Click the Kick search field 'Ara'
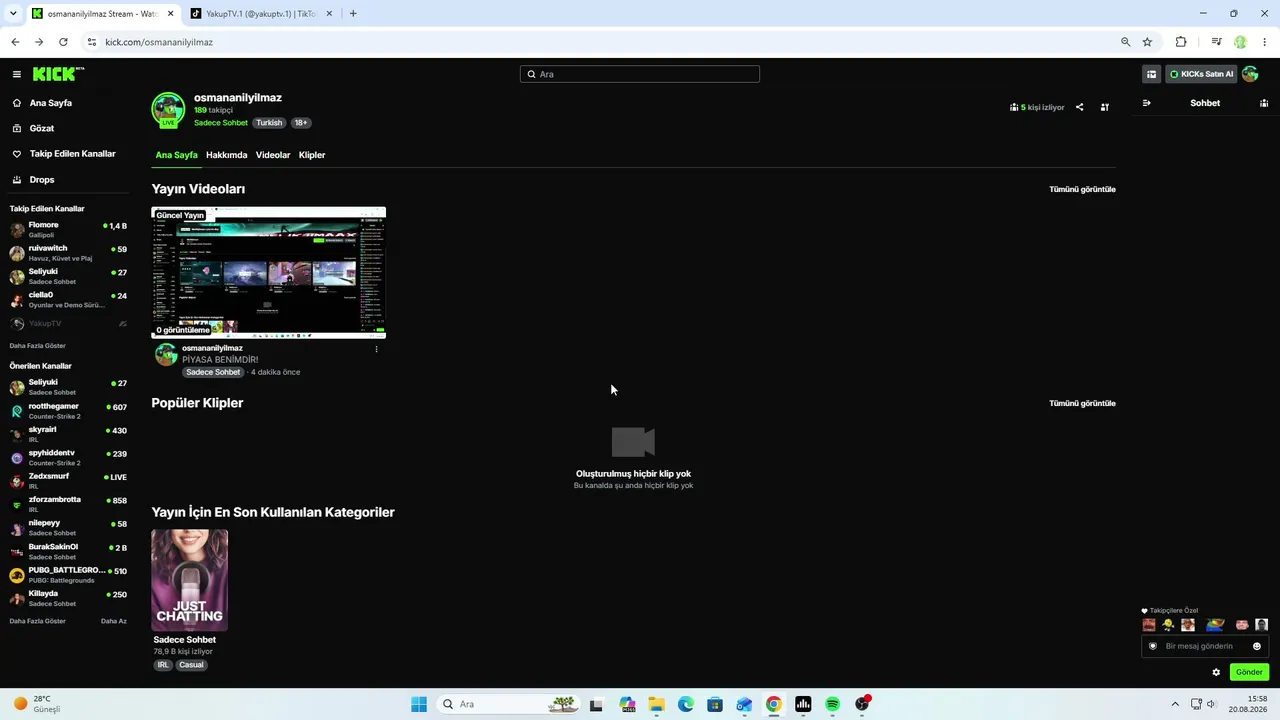 (640, 74)
